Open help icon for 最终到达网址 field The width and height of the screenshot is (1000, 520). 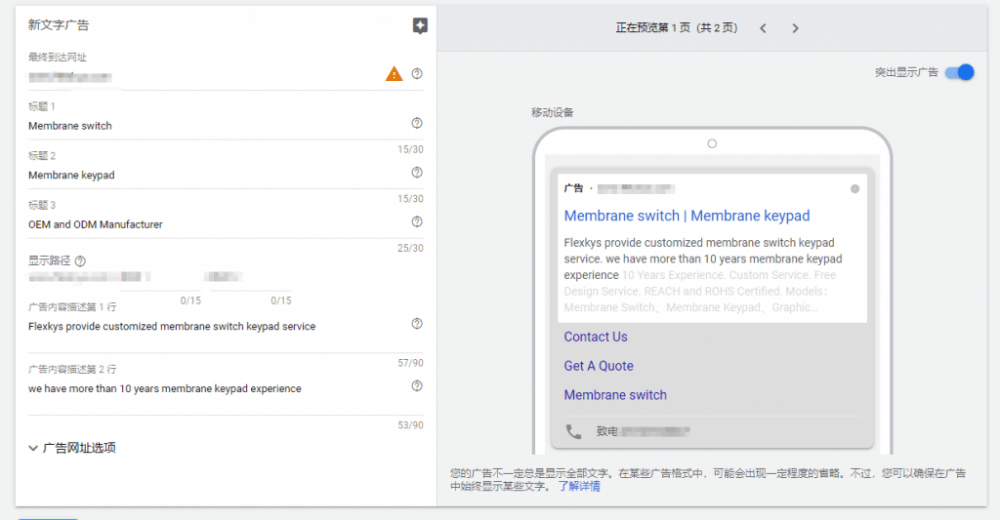(417, 74)
